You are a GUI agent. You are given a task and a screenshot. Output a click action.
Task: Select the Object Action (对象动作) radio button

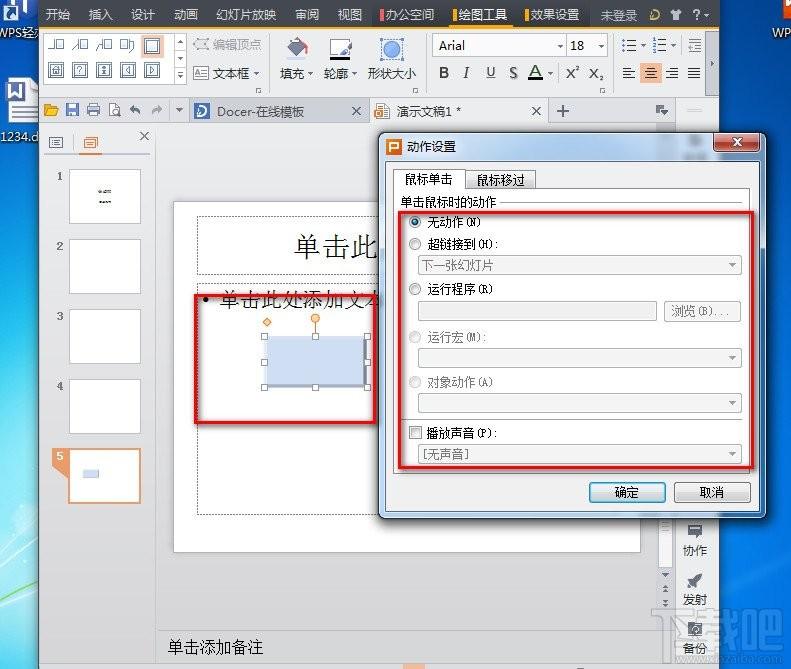coord(415,382)
